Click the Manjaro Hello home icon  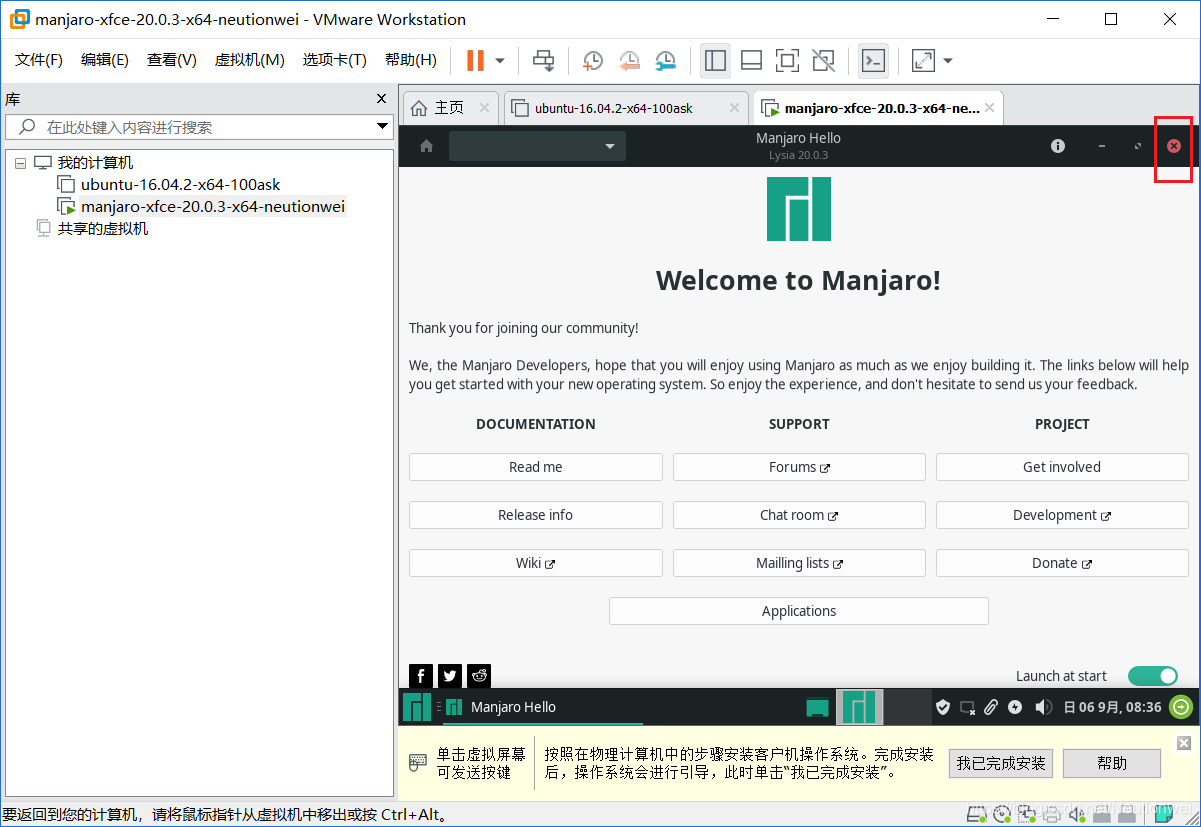click(426, 146)
